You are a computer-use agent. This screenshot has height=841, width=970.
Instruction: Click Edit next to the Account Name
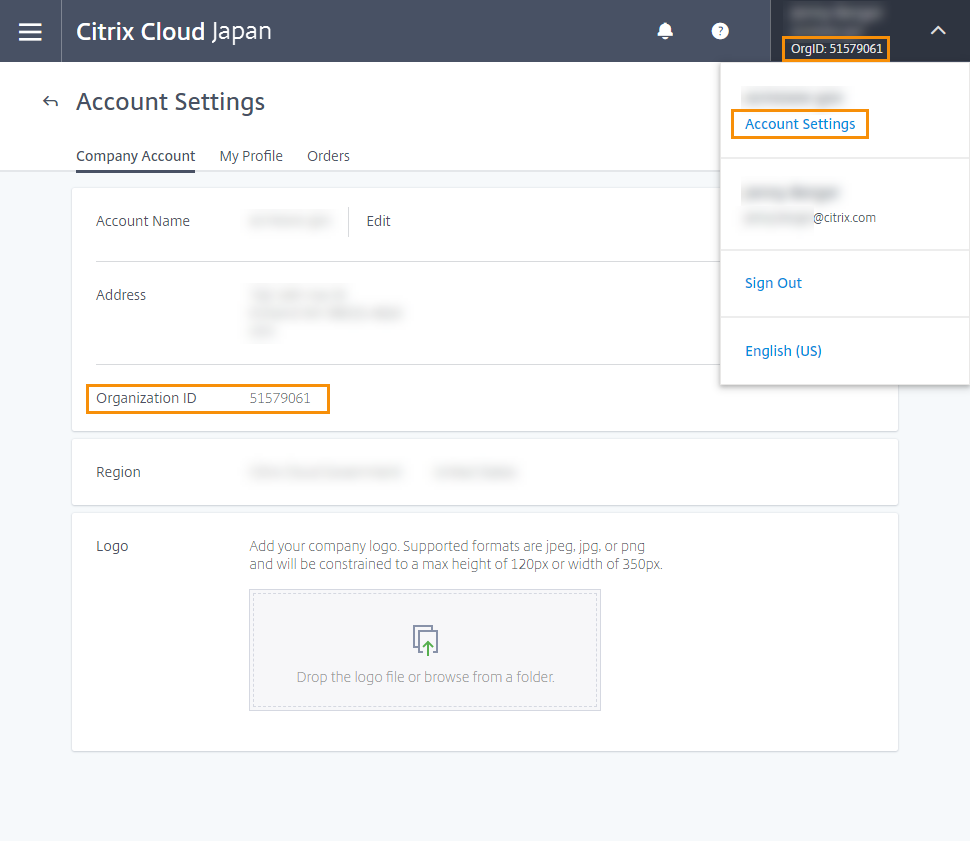coord(378,221)
